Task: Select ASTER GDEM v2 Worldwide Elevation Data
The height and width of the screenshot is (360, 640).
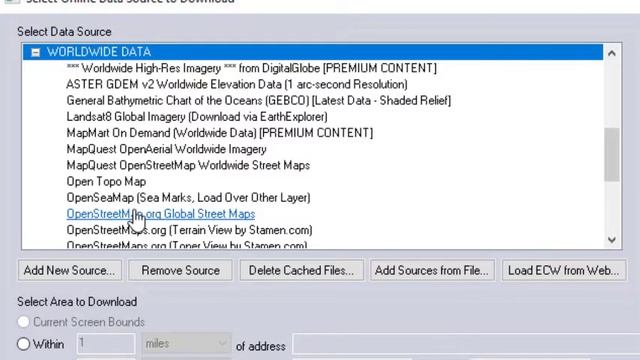Action: click(x=237, y=84)
